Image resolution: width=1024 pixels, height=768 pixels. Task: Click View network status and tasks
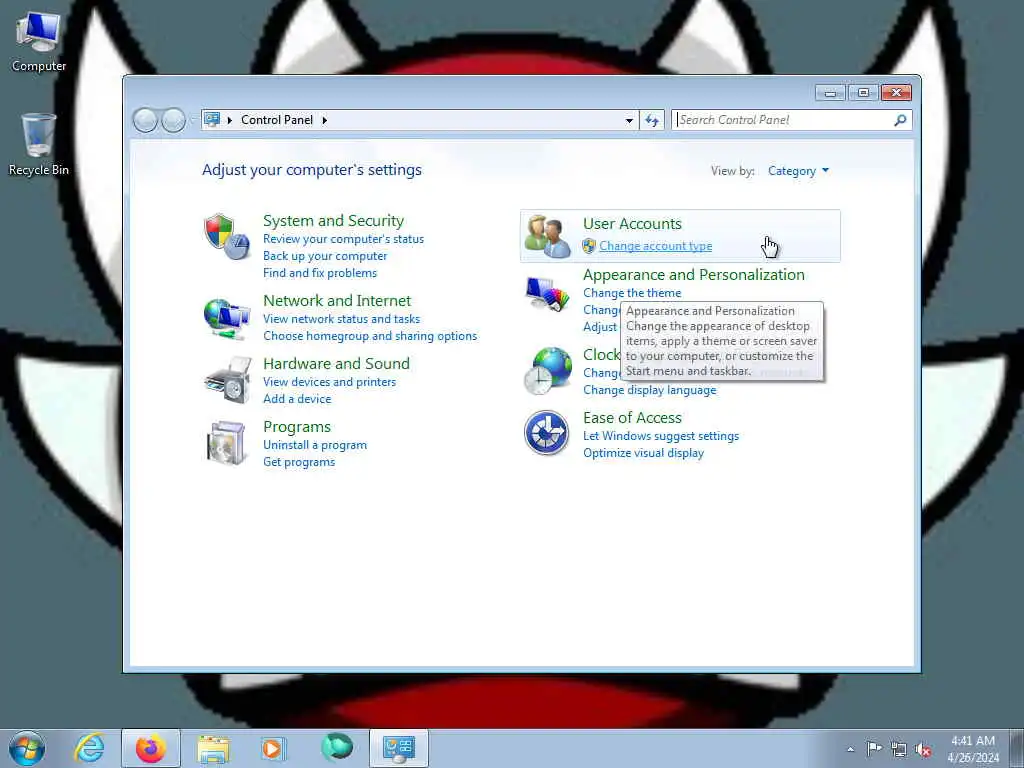(342, 319)
